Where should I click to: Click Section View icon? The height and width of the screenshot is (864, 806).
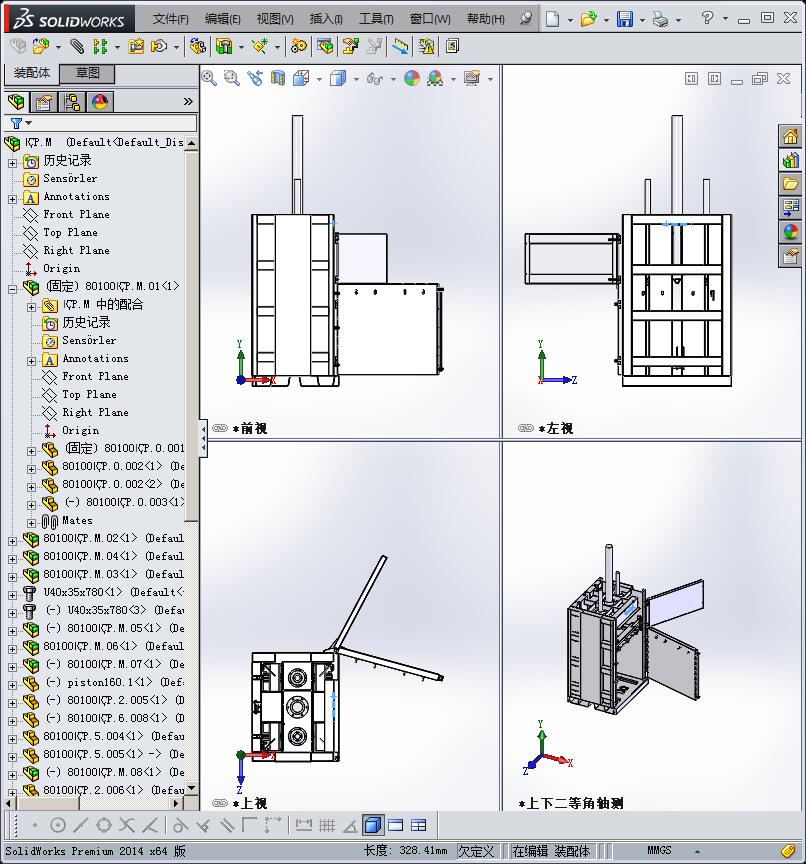pos(278,78)
